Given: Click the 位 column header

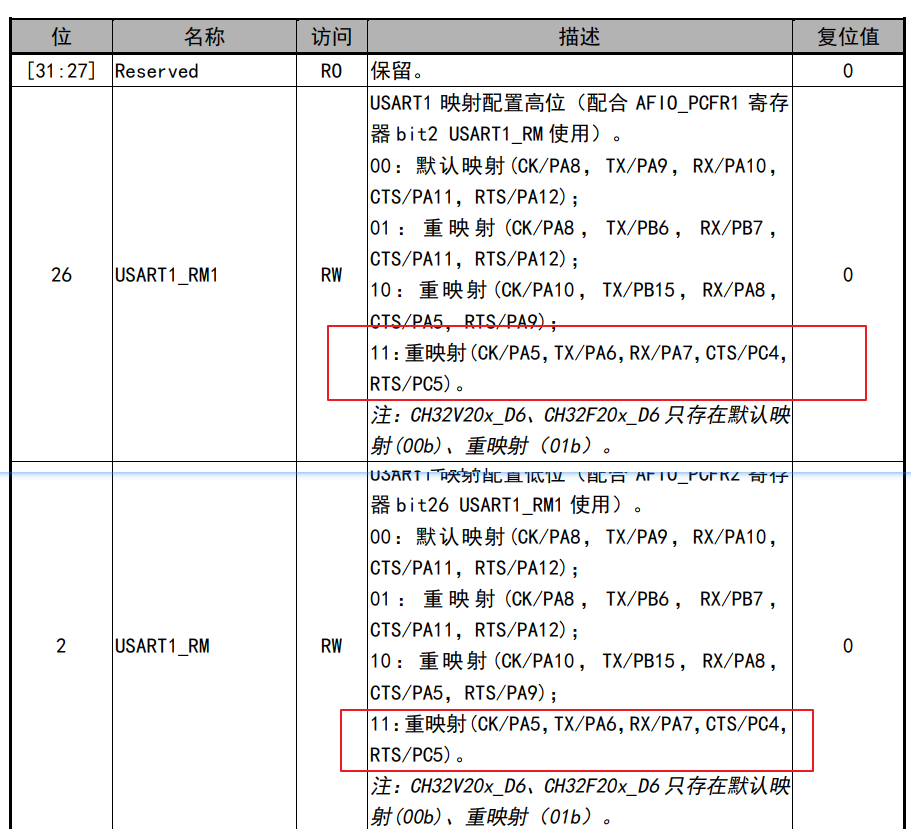Looking at the screenshot, I should [61, 38].
